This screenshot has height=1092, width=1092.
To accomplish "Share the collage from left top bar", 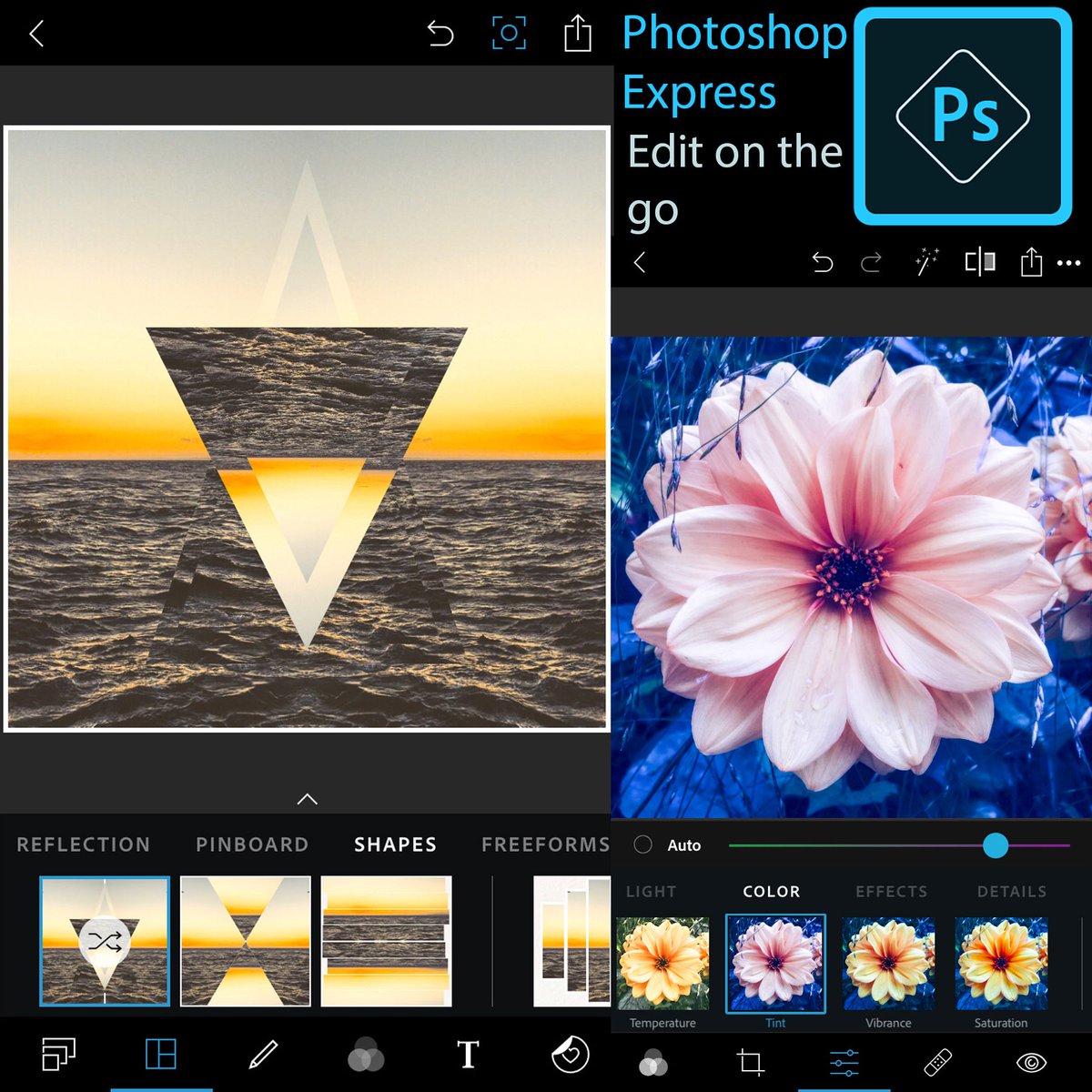I will point(578,34).
